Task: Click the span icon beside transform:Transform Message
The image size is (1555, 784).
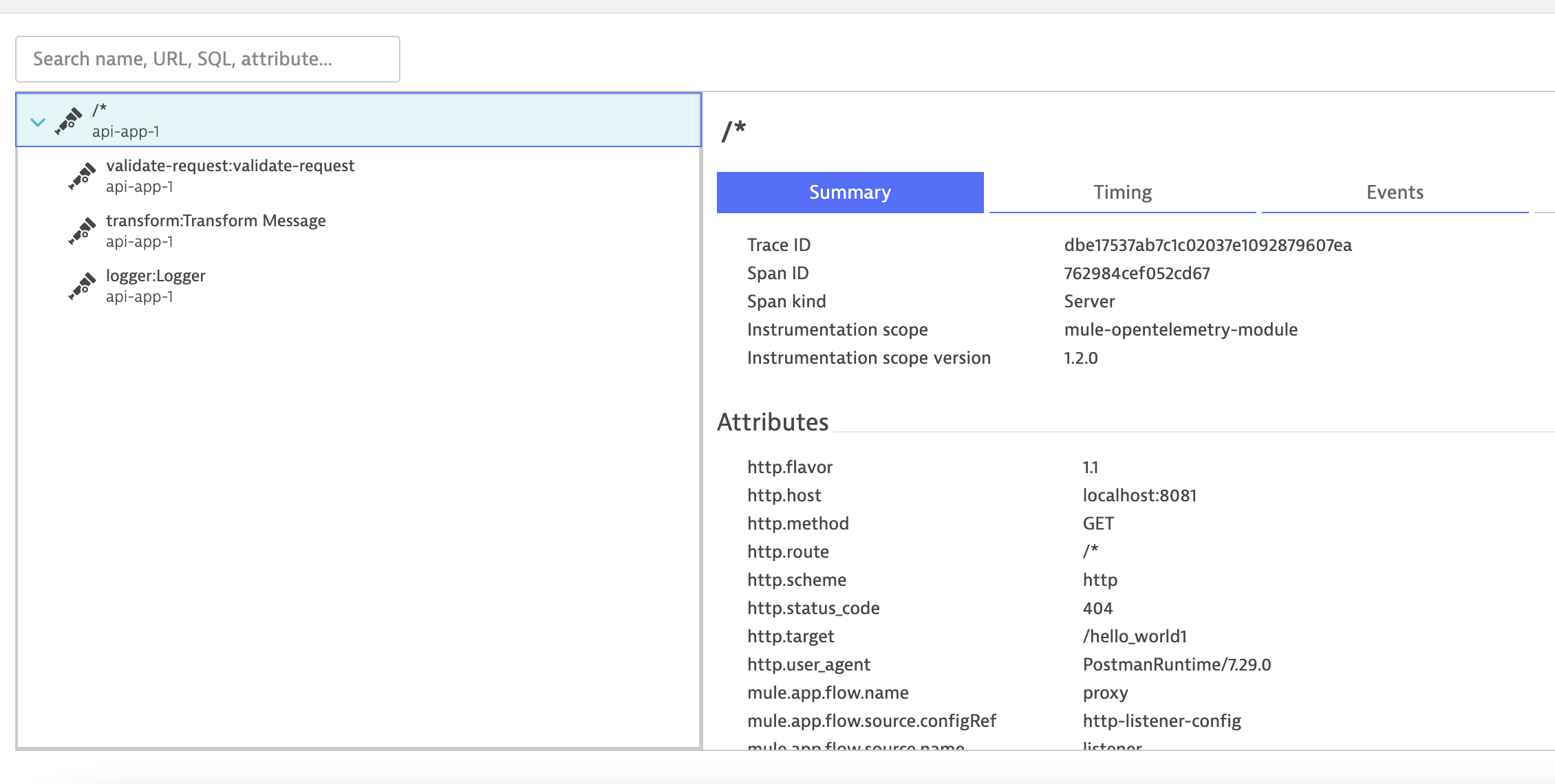Action: [x=82, y=231]
